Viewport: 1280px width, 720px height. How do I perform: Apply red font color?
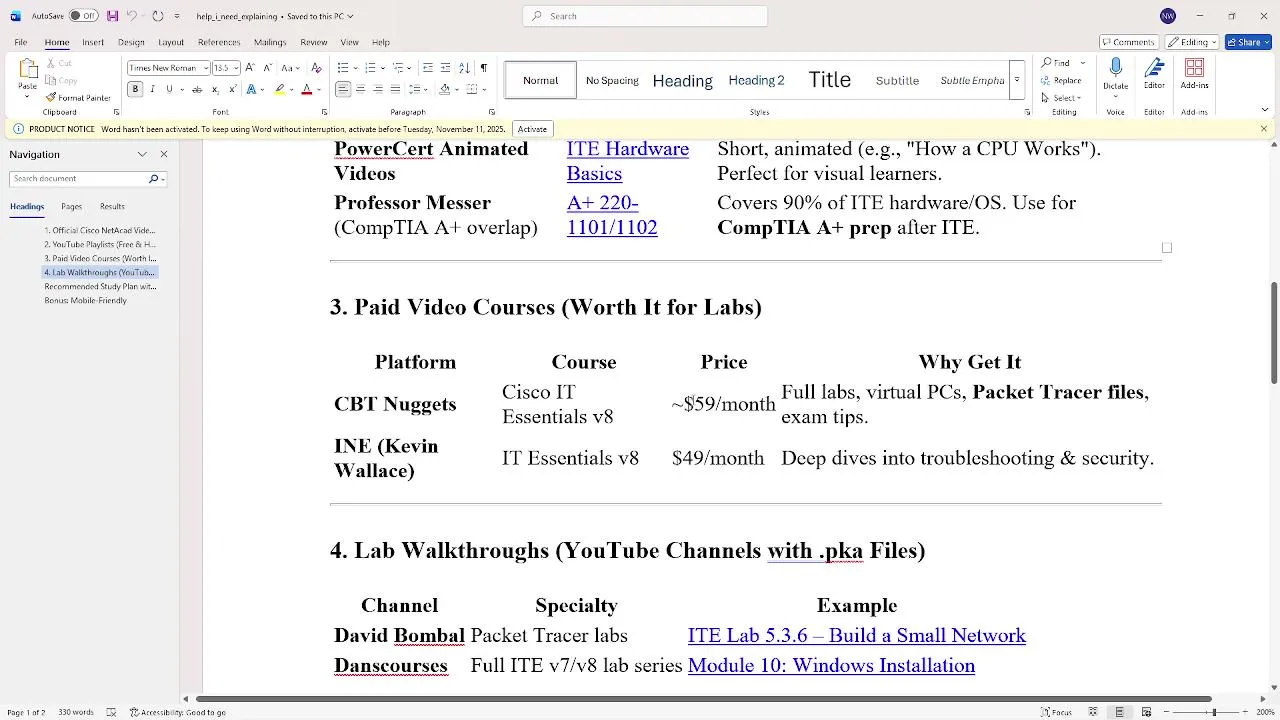307,89
